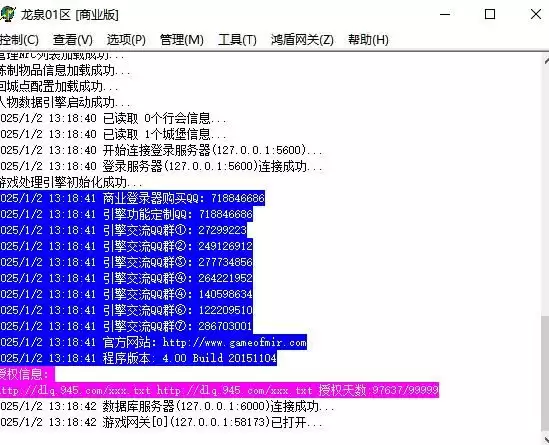549x445 pixels.
Task: Select line 已读取 0个行会信息
Action: [x=113, y=118]
